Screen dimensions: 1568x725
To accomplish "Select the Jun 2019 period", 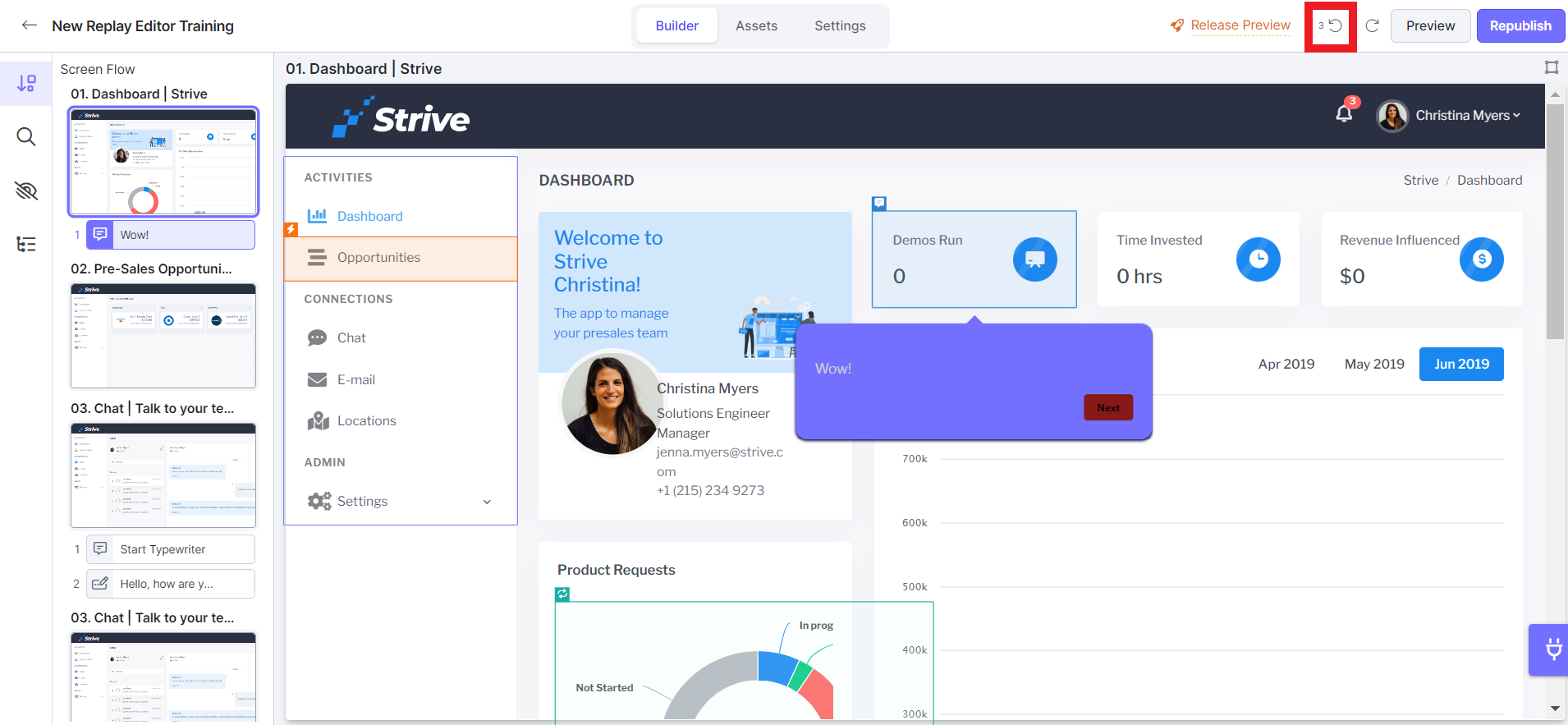I will tap(1461, 364).
